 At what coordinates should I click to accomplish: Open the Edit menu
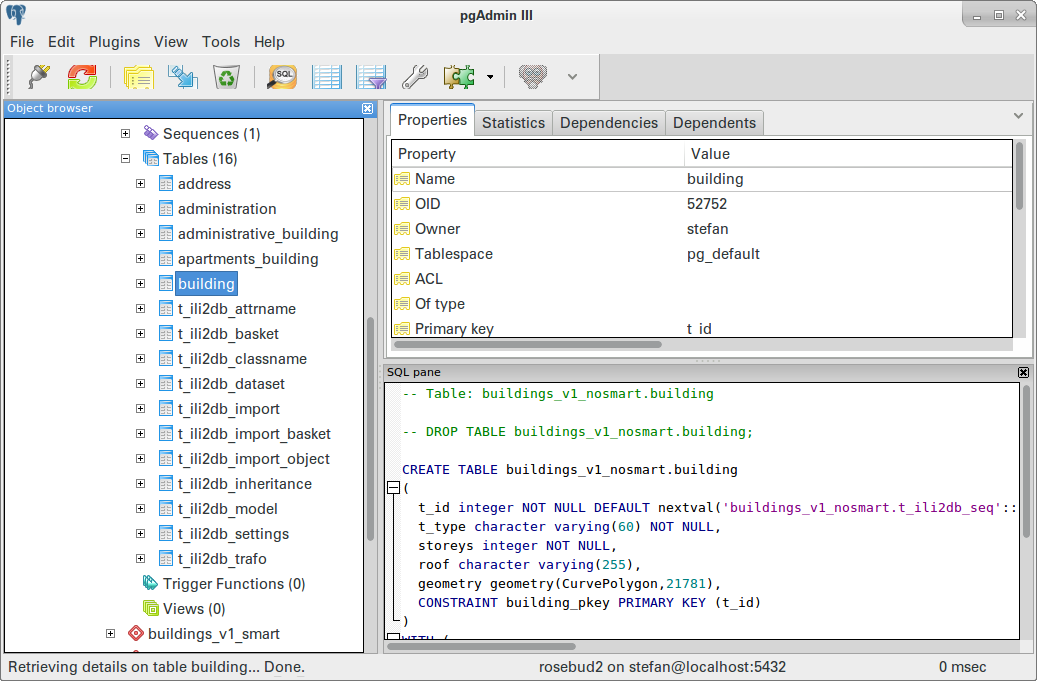click(x=61, y=42)
